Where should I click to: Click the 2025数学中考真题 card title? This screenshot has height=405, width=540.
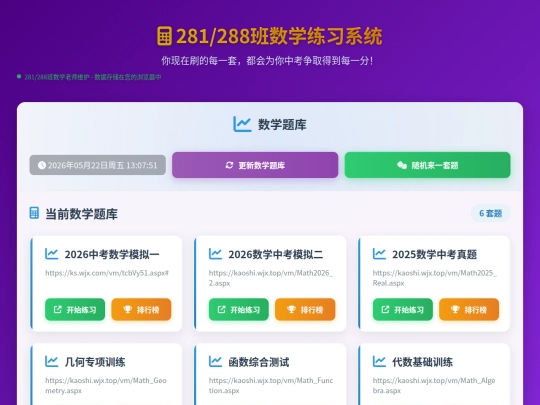pos(435,255)
